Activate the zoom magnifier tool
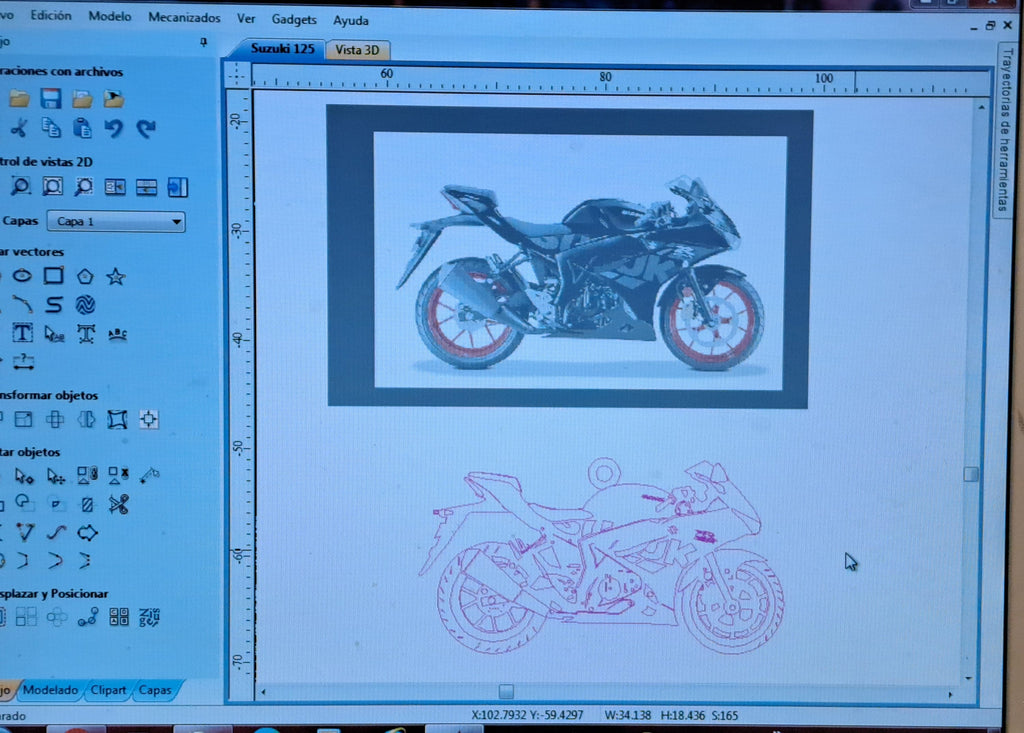The height and width of the screenshot is (733, 1024). pos(20,187)
